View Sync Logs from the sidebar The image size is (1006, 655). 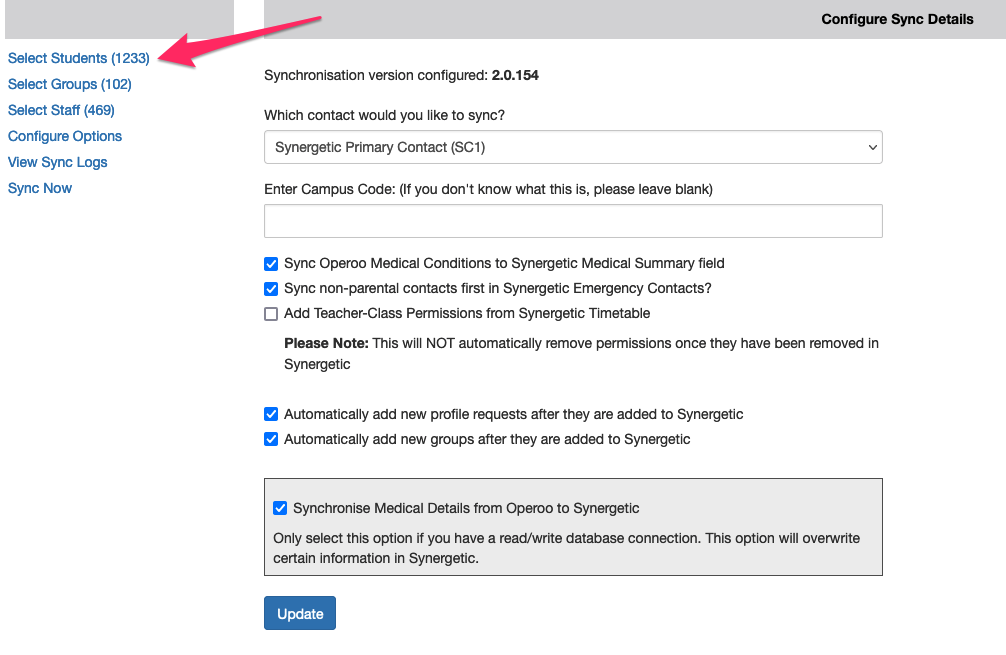tap(57, 162)
